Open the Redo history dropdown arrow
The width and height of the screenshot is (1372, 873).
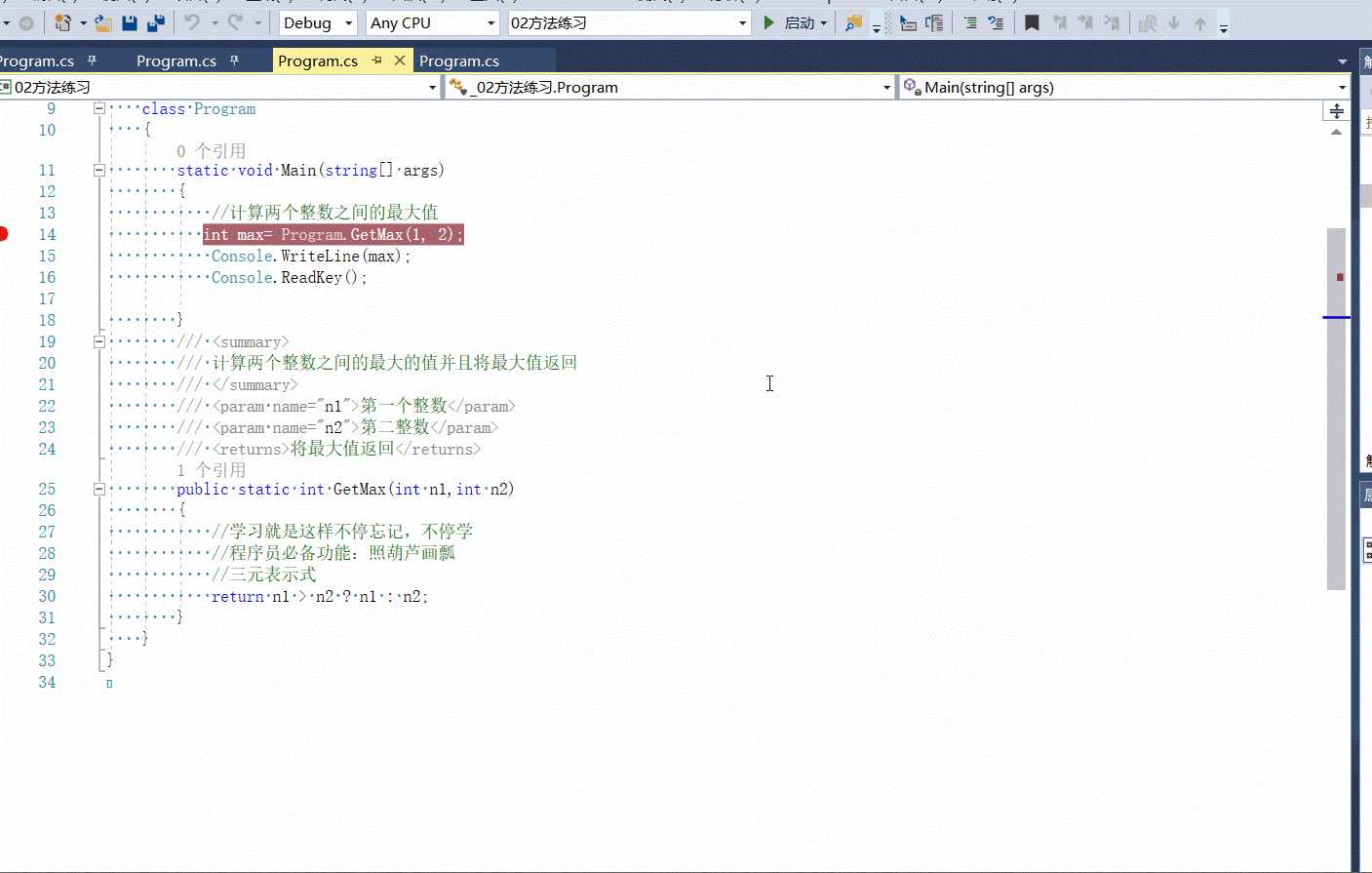[257, 22]
